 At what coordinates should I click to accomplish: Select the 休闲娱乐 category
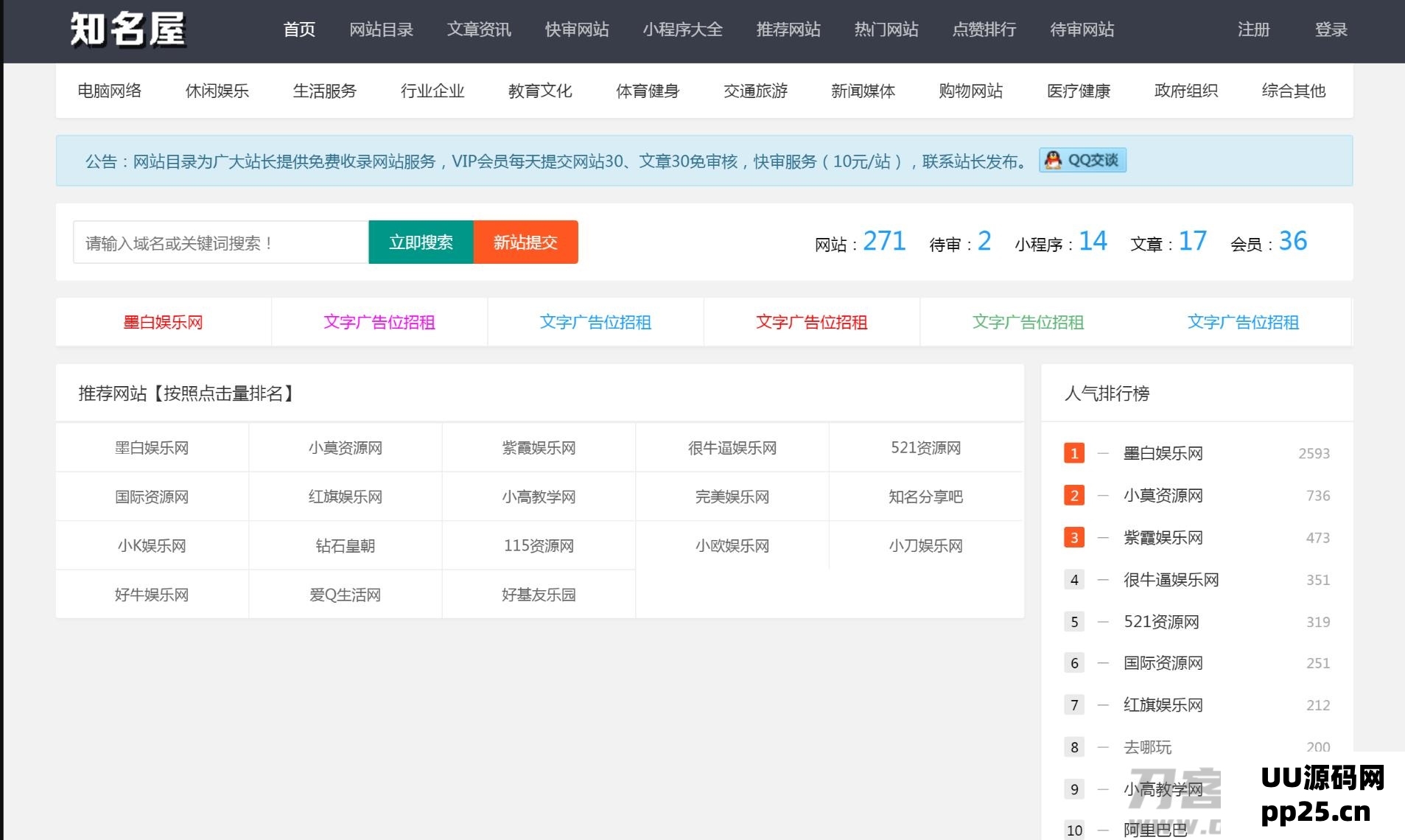pos(217,91)
